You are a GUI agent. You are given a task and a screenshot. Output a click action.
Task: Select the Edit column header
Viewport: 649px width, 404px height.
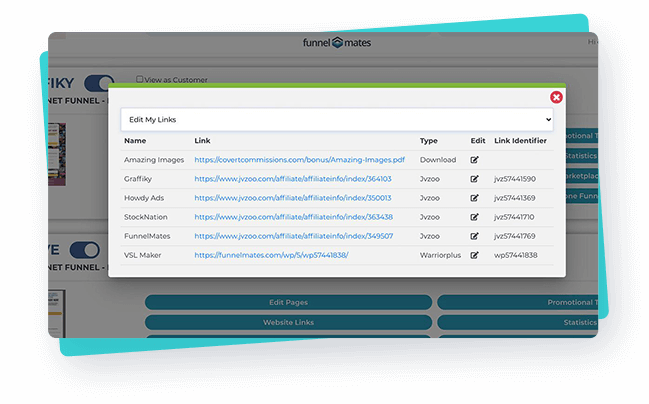[478, 141]
